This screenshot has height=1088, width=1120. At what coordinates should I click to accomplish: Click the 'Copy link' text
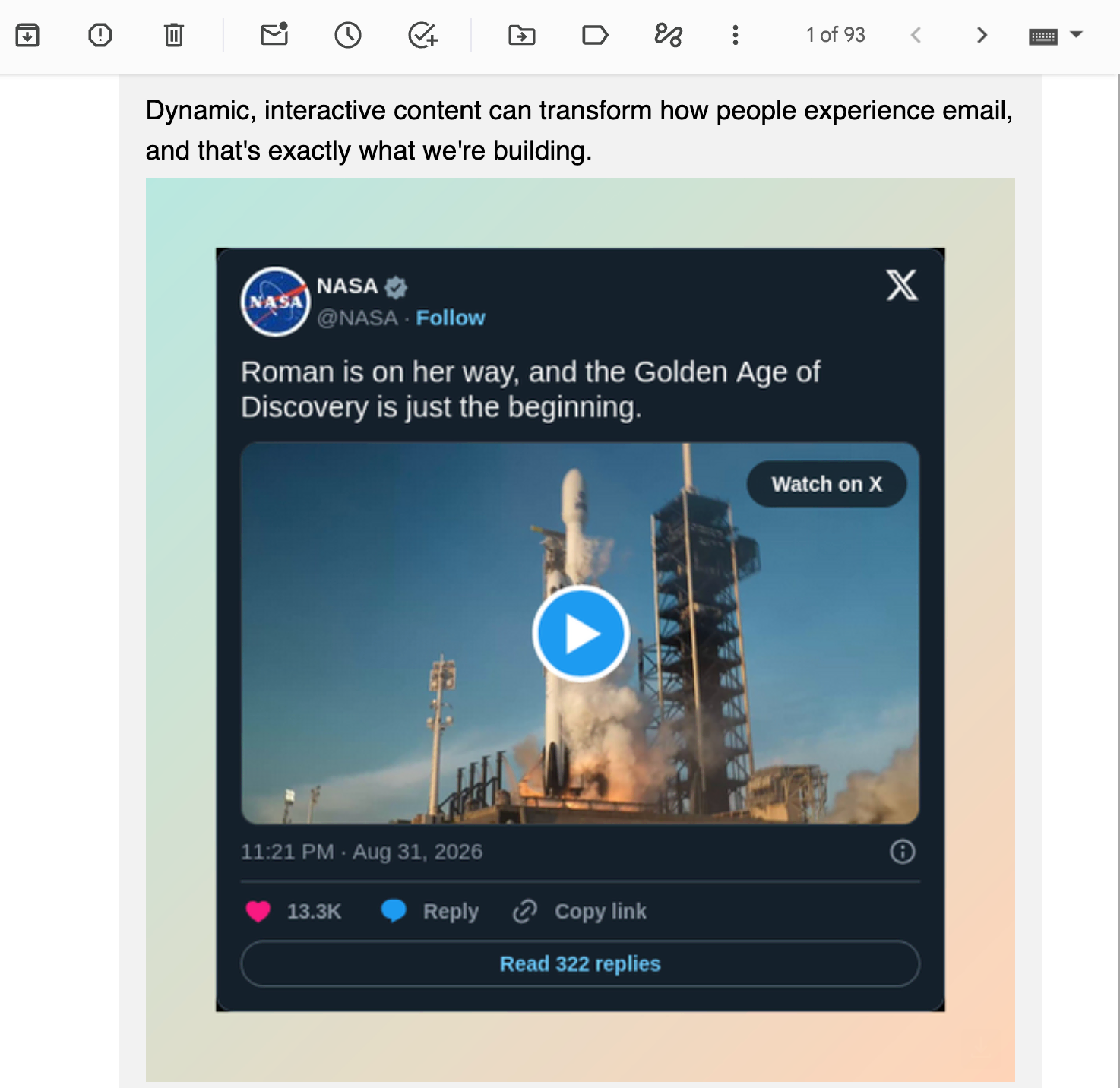(x=600, y=912)
